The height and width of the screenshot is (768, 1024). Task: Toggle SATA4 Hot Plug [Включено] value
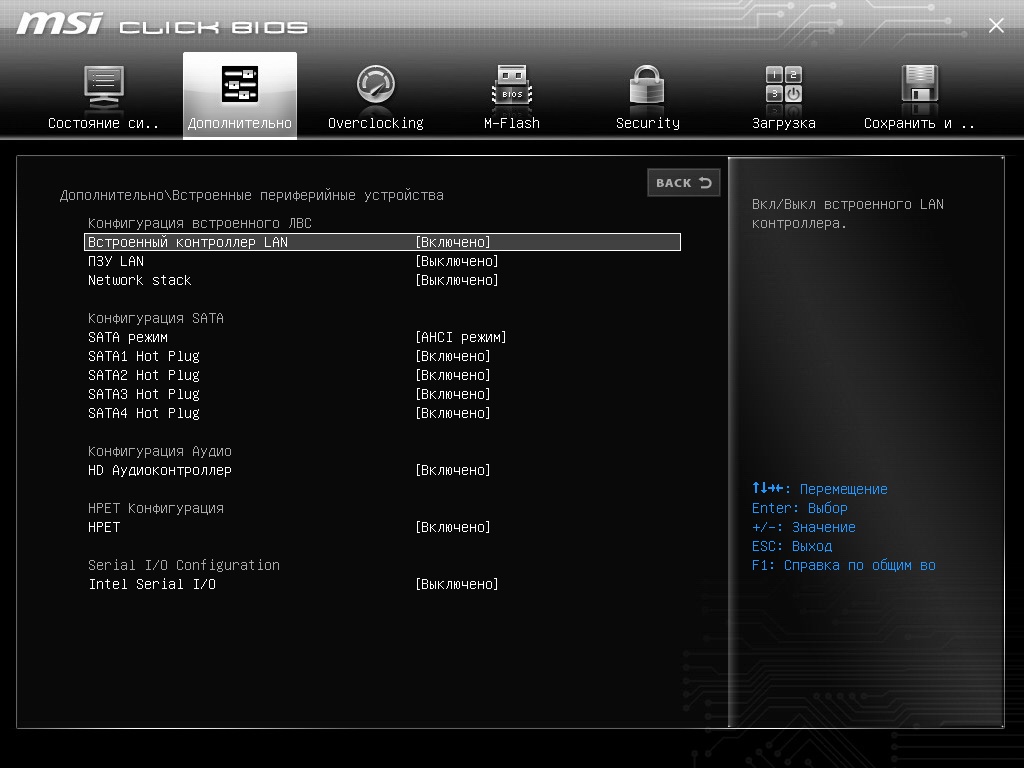(x=453, y=413)
